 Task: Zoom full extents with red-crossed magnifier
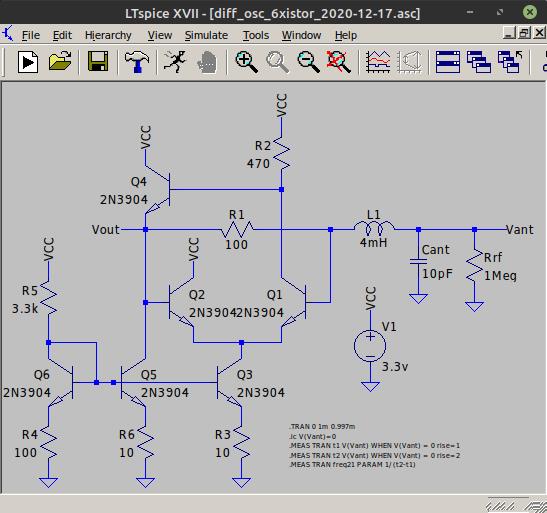(338, 62)
